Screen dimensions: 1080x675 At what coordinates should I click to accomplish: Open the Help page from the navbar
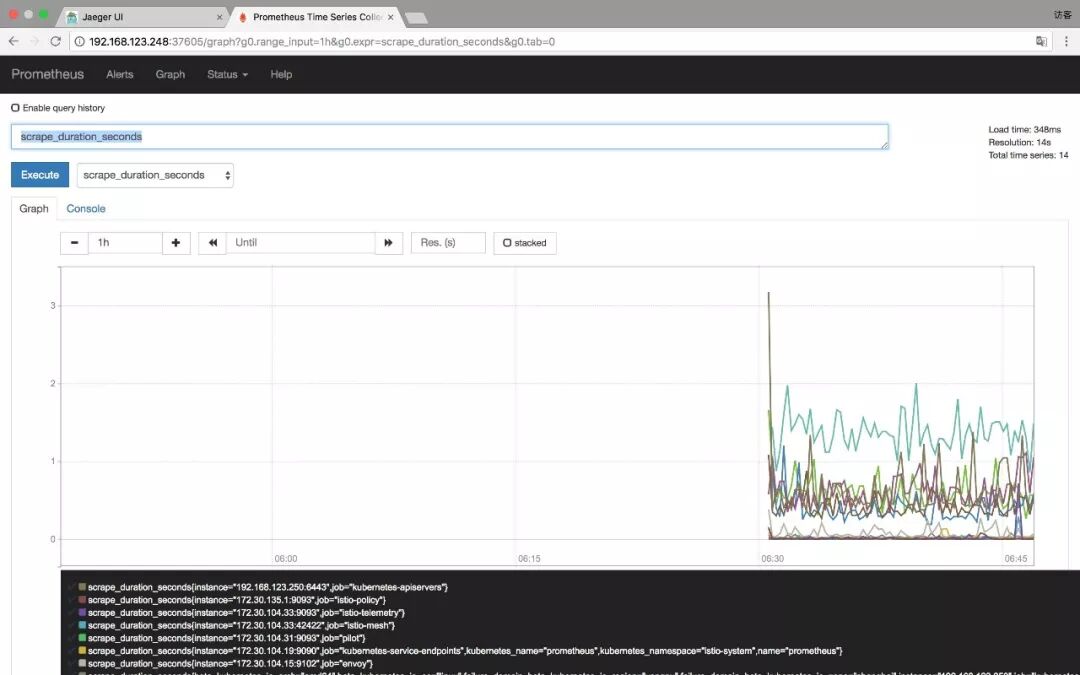point(281,74)
